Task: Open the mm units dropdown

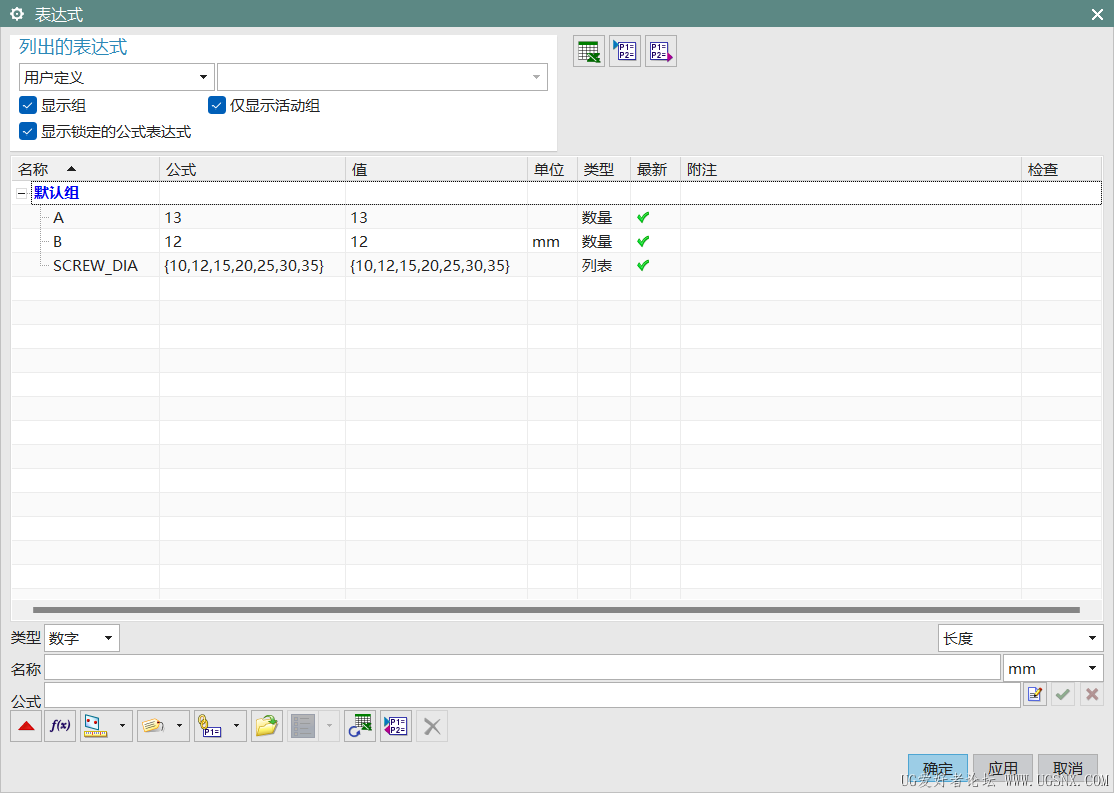Action: (1053, 669)
